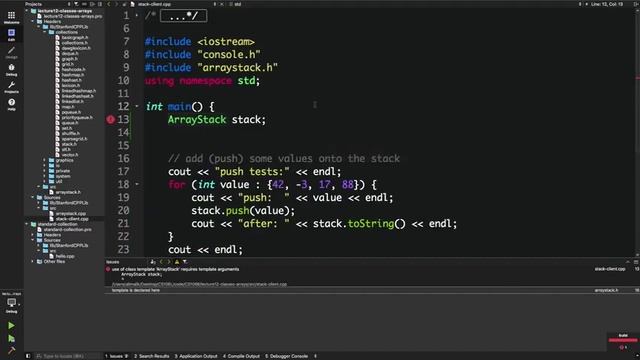Fold the main function at line 12
The image size is (640, 360).
(137, 106)
